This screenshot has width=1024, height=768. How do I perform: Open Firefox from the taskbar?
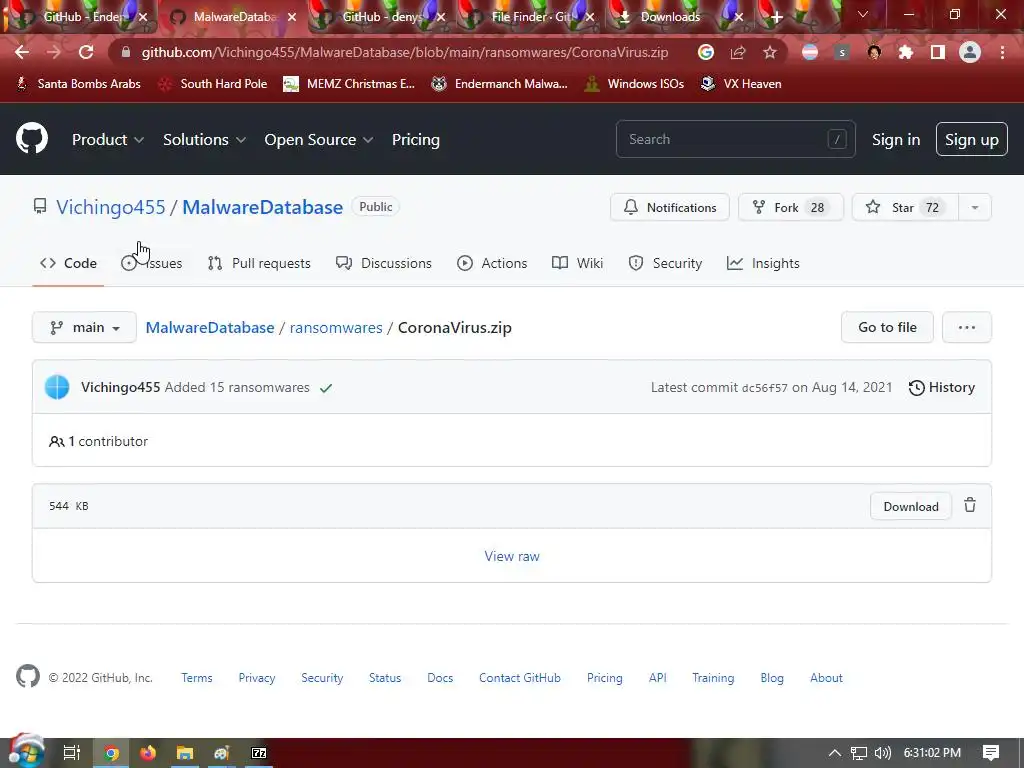point(148,753)
